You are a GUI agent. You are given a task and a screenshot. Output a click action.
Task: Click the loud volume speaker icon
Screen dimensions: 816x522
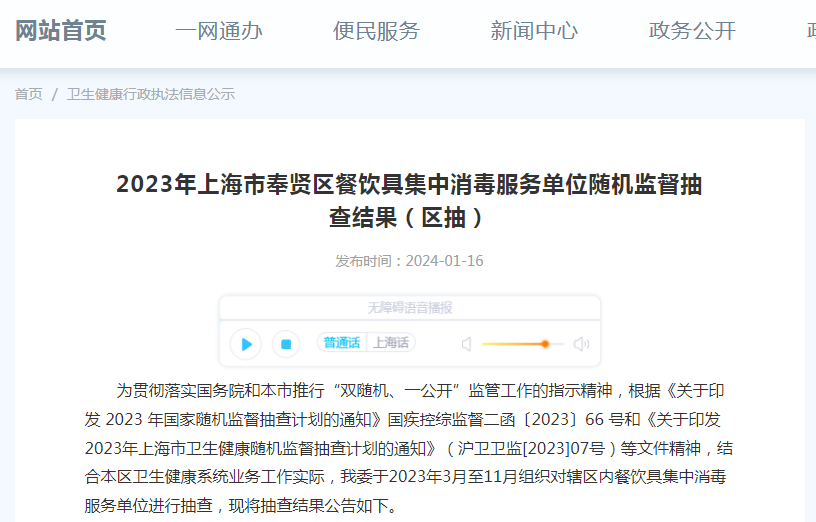click(582, 344)
